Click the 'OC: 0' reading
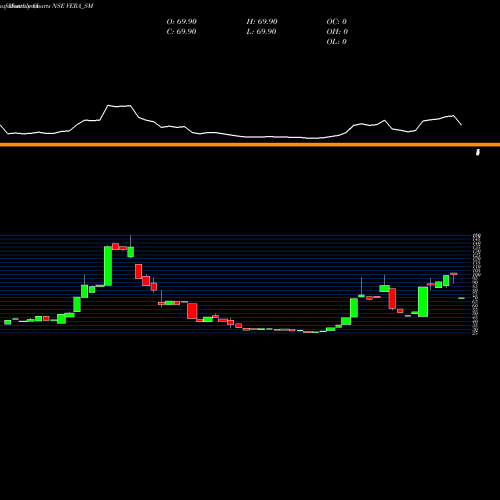 coord(336,22)
